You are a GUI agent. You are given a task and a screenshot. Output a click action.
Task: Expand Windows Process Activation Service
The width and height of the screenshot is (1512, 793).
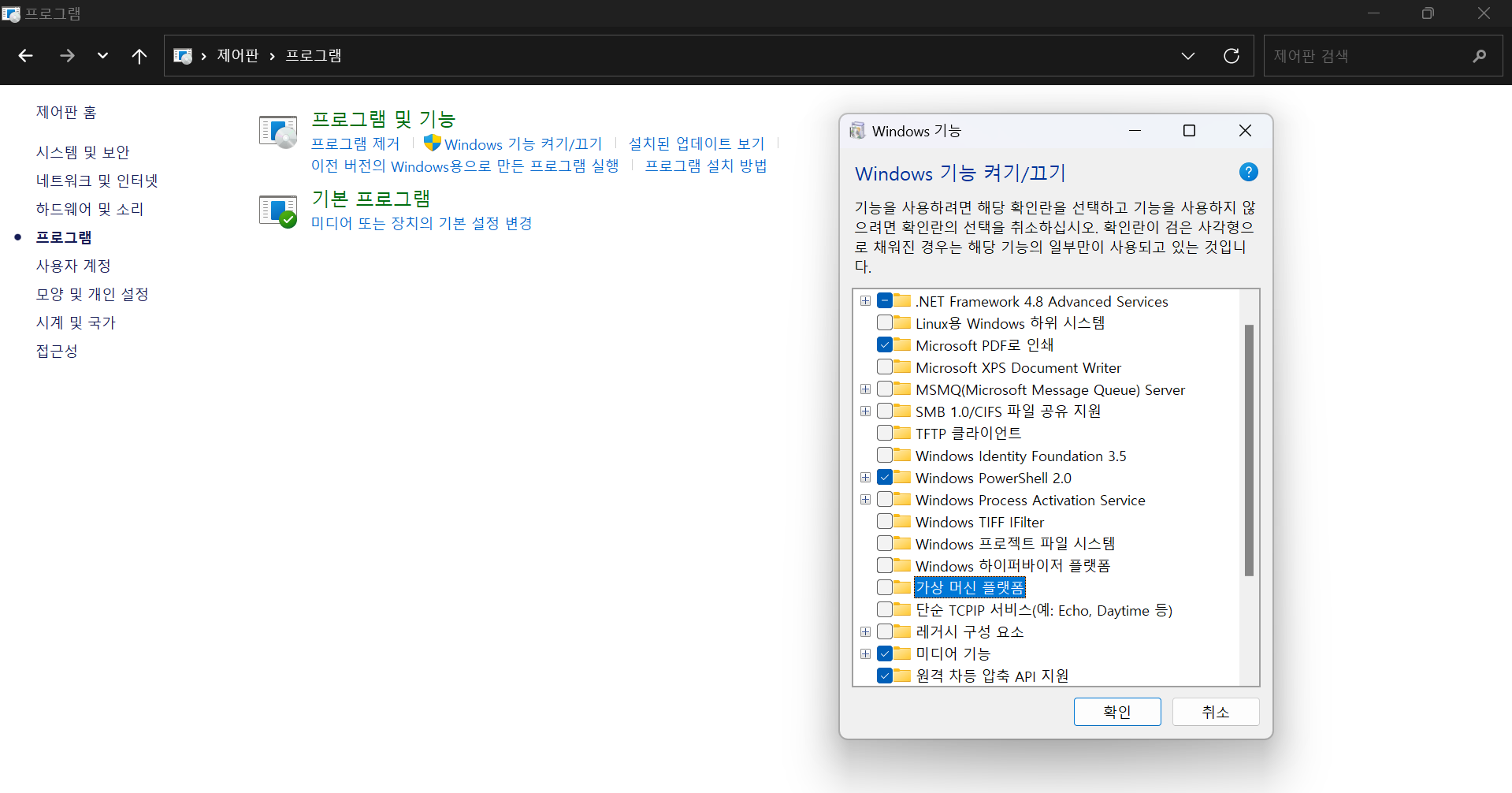[x=865, y=500]
